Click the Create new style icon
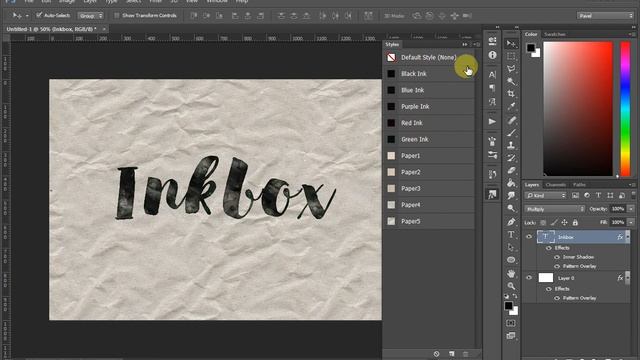 pyautogui.click(x=451, y=354)
